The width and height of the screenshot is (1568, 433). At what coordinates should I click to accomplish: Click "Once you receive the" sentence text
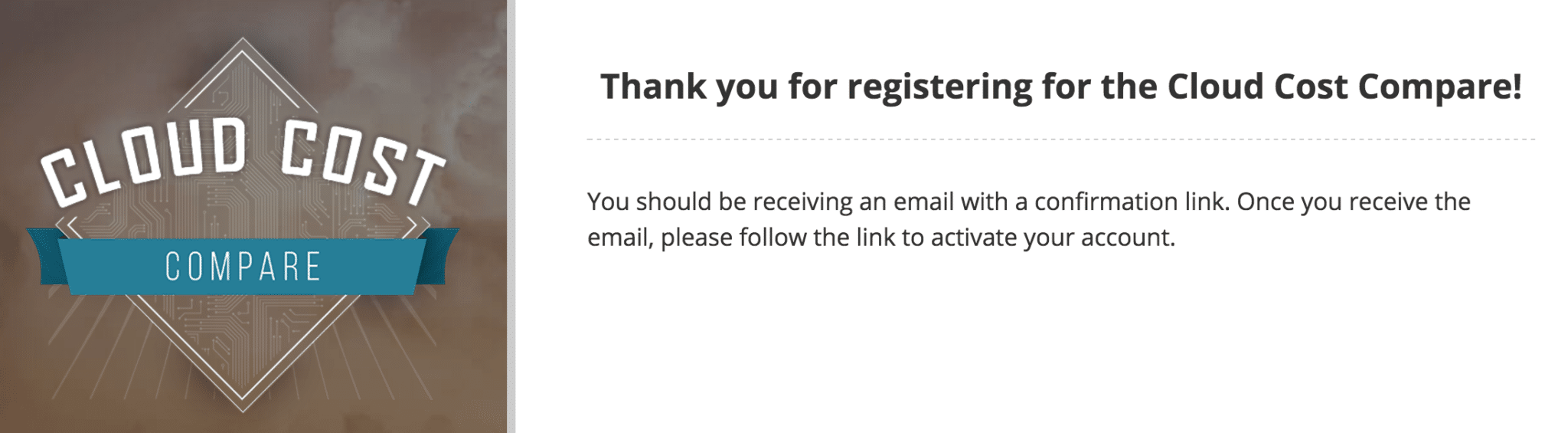click(1353, 202)
